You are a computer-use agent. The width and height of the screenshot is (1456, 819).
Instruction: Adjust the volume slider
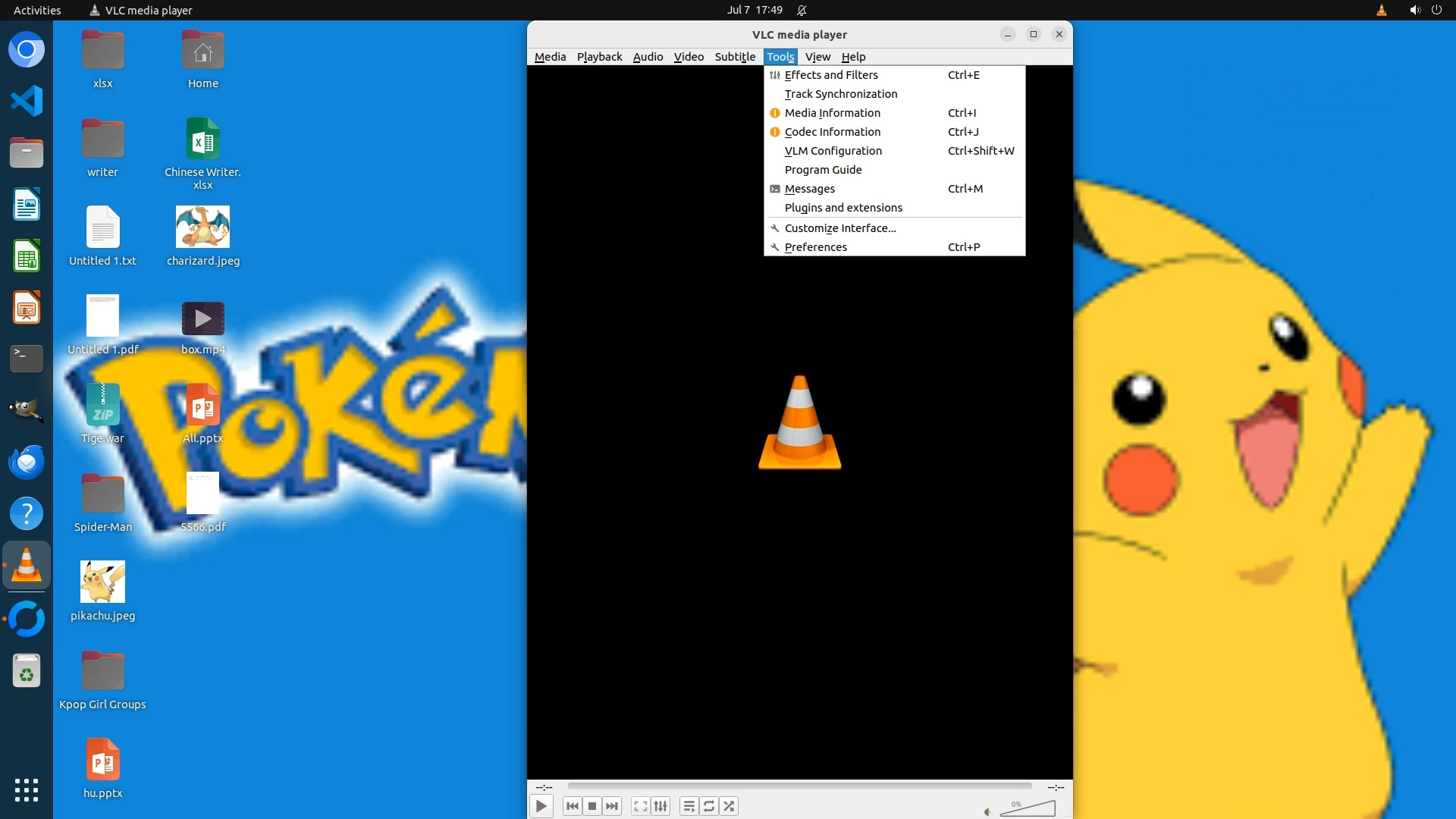(x=1028, y=809)
